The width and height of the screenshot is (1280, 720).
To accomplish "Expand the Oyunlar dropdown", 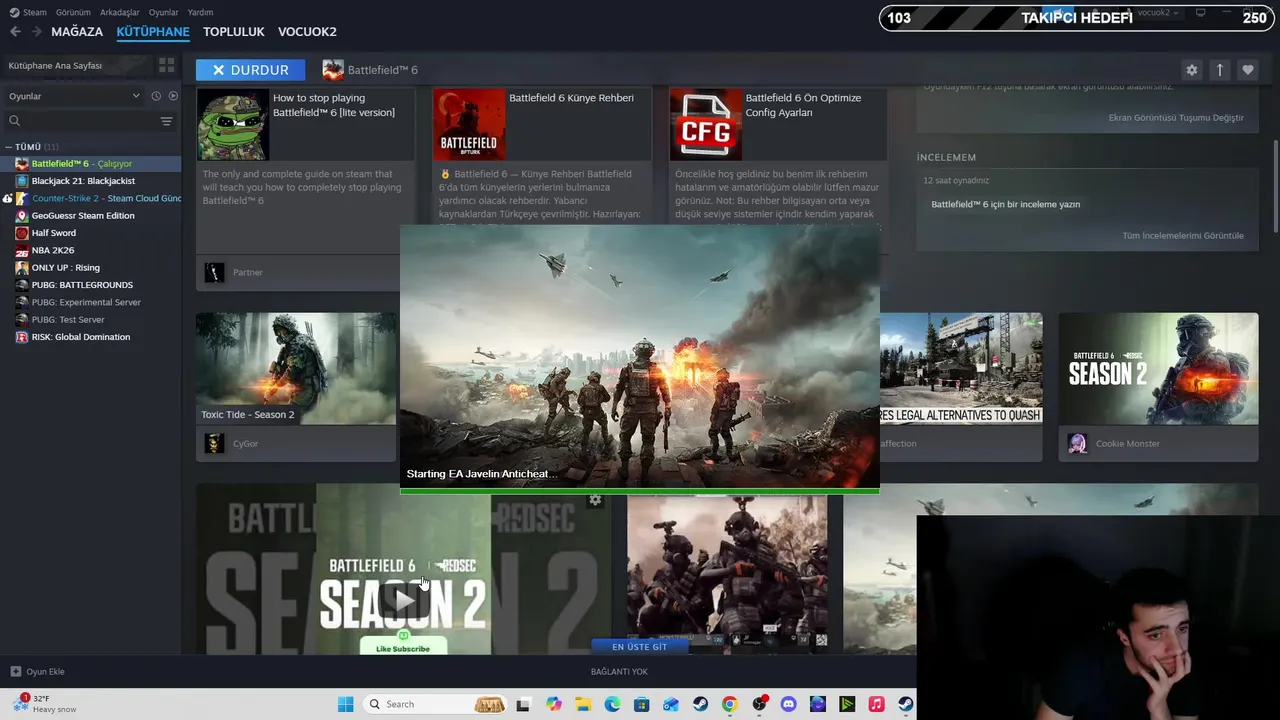I will (x=75, y=96).
